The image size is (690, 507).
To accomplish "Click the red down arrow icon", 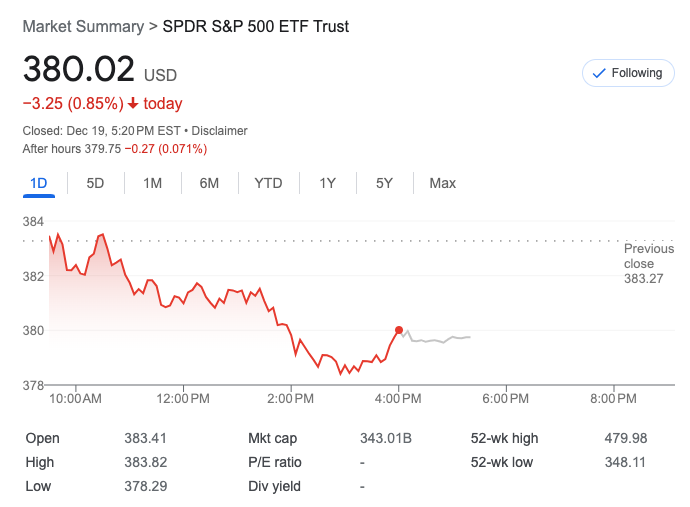I will pos(133,104).
